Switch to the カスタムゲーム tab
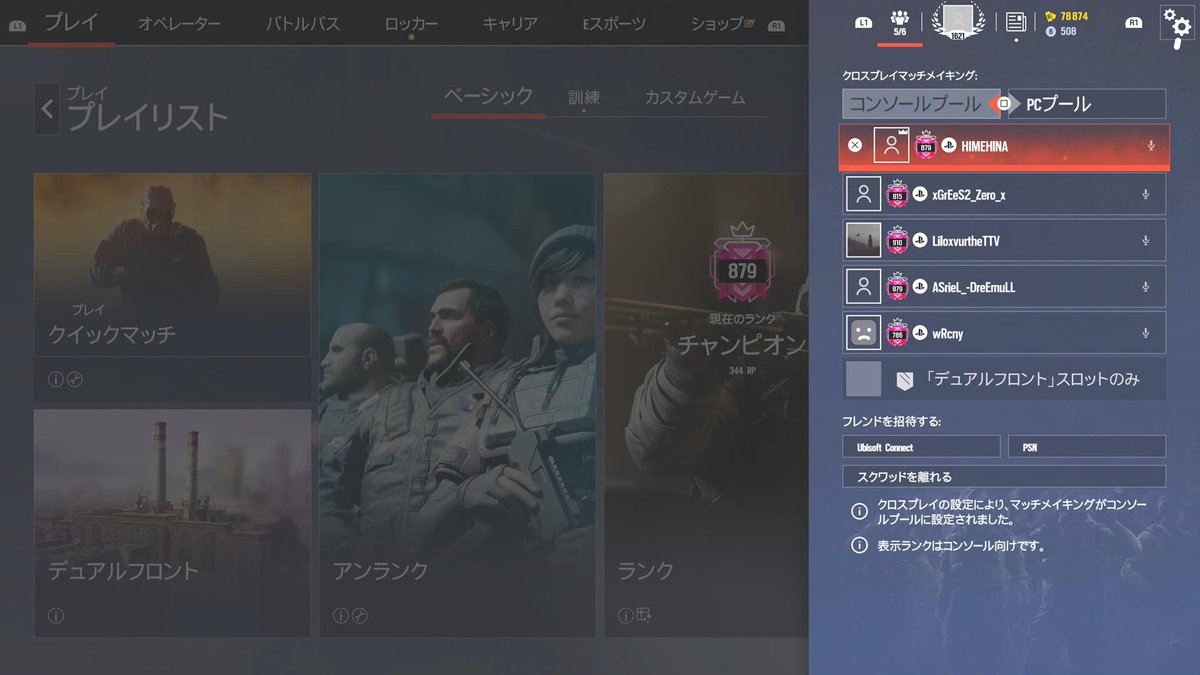1200x675 pixels. [695, 97]
